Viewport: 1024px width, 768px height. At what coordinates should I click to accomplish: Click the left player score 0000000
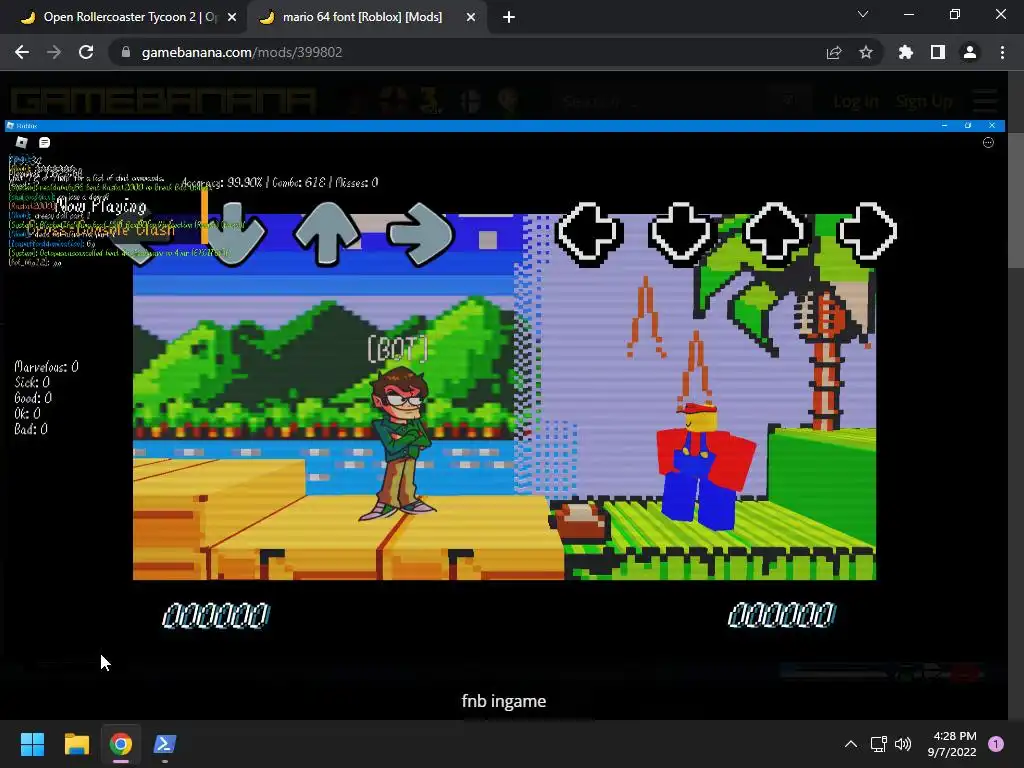[216, 615]
